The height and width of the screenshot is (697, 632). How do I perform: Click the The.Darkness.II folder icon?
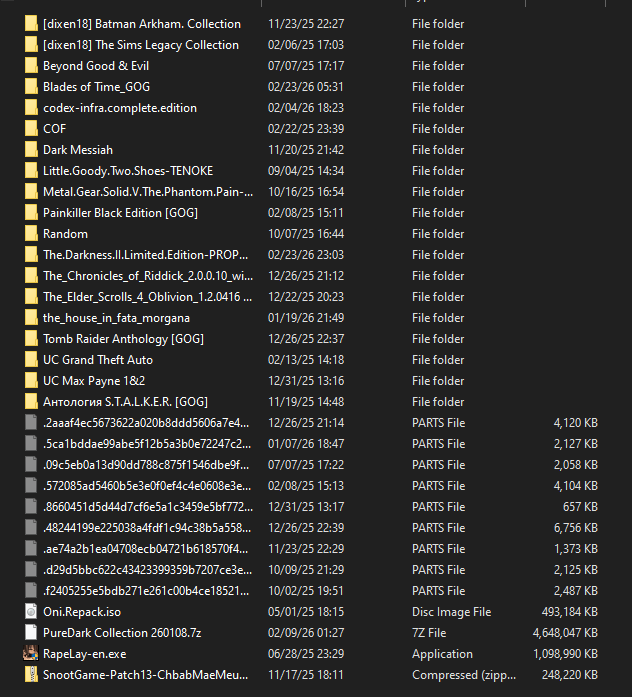click(31, 255)
